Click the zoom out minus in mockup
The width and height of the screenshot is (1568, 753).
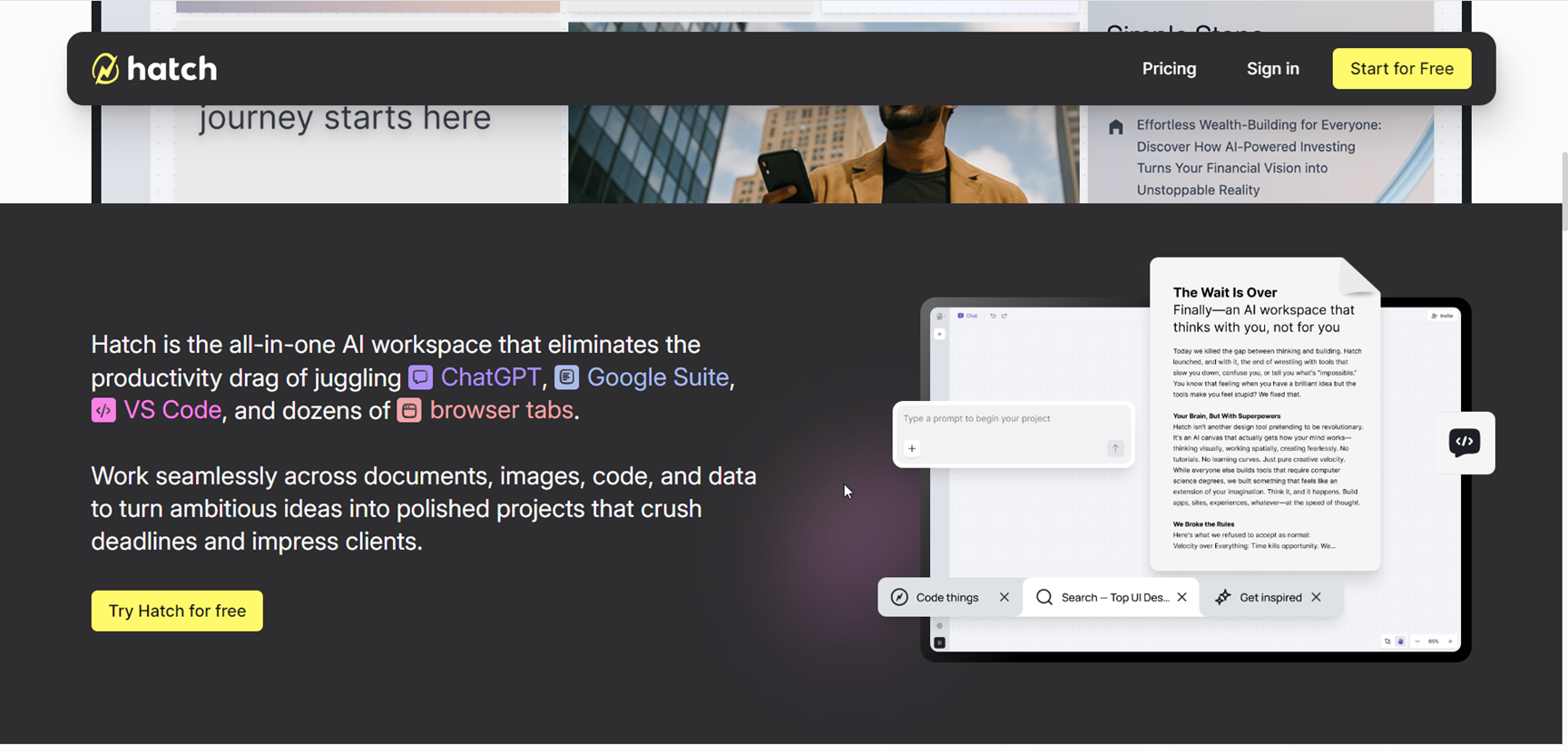[1417, 641]
